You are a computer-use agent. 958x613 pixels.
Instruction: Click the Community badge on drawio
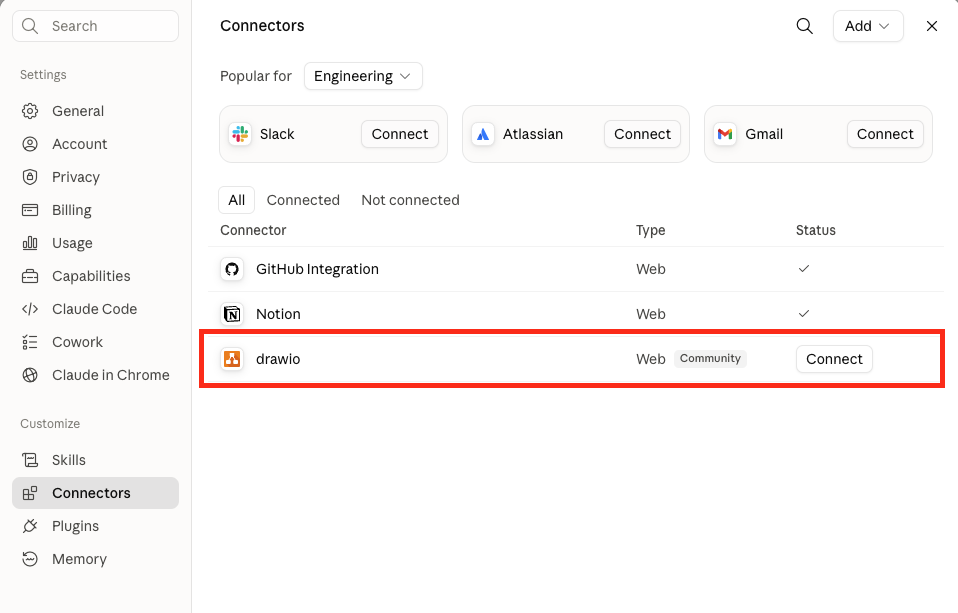pyautogui.click(x=710, y=358)
